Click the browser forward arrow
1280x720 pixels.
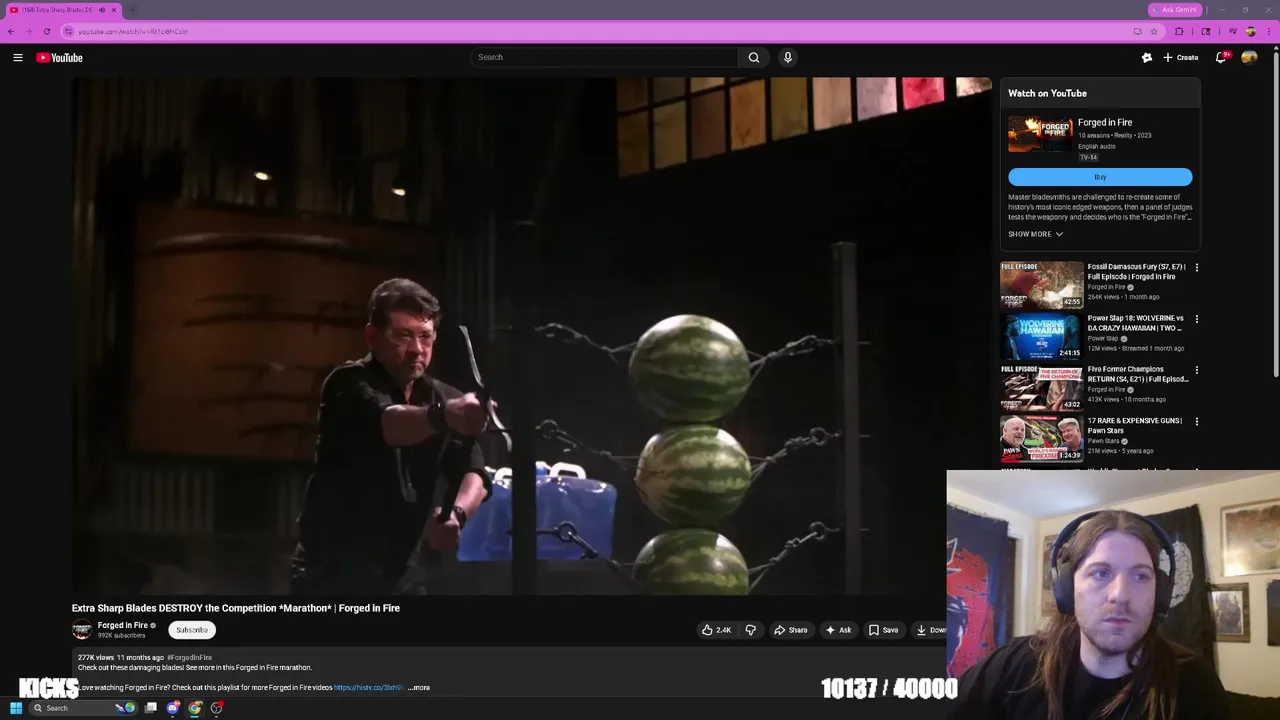28,31
